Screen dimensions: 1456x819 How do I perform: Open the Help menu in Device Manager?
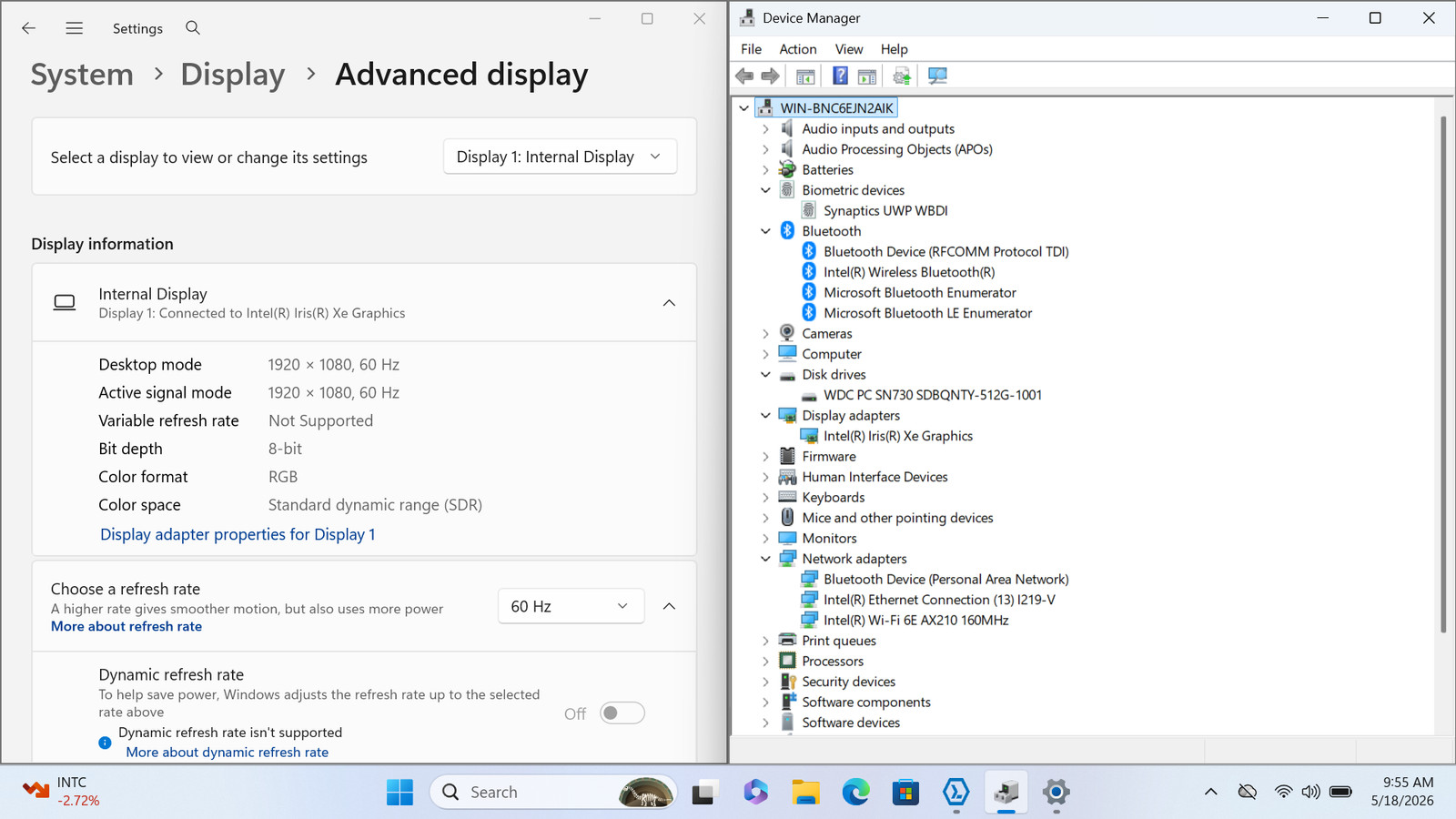point(895,49)
